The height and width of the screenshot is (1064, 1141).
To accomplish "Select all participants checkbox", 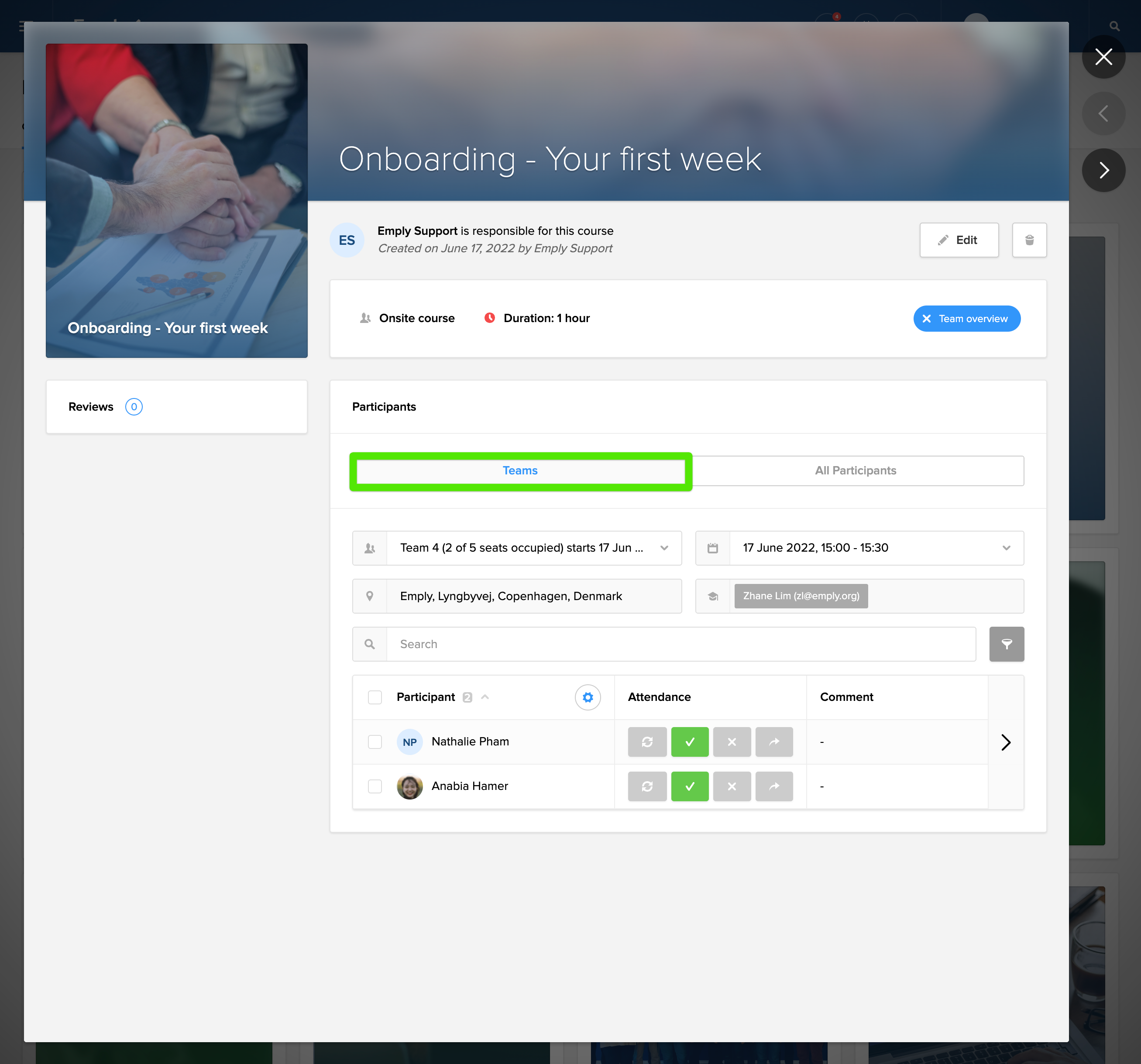I will [375, 697].
